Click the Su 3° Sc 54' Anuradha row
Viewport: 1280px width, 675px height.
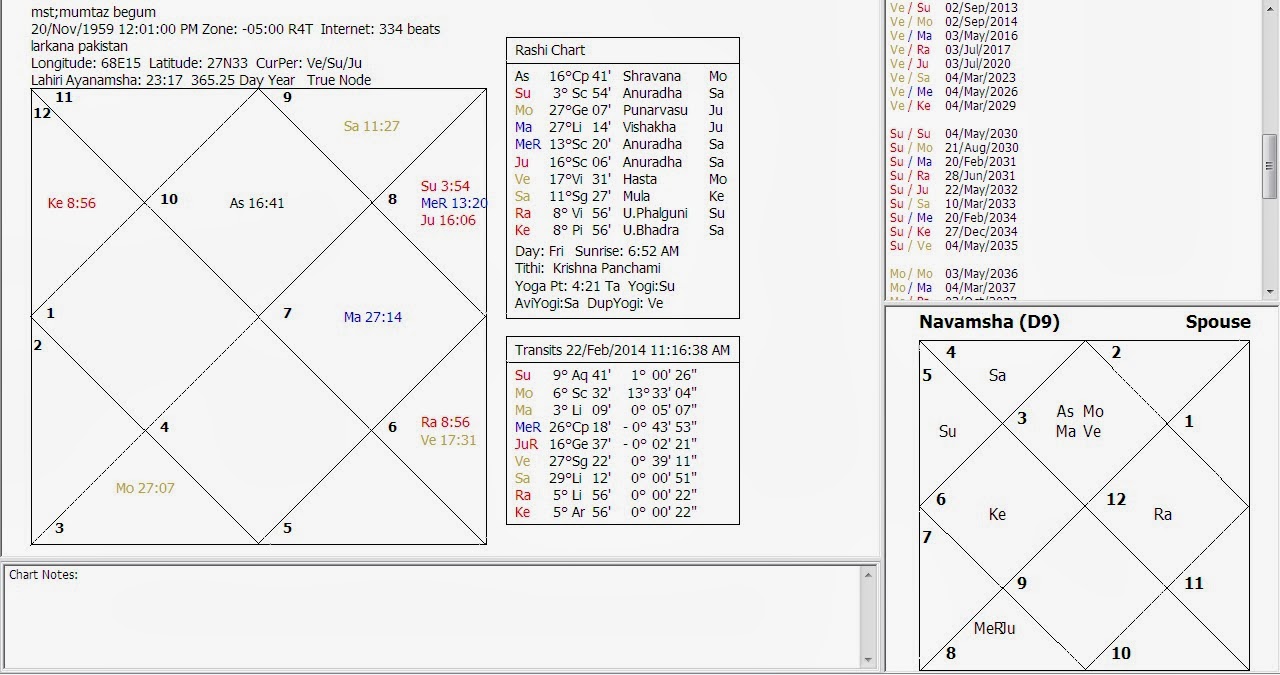(621, 93)
